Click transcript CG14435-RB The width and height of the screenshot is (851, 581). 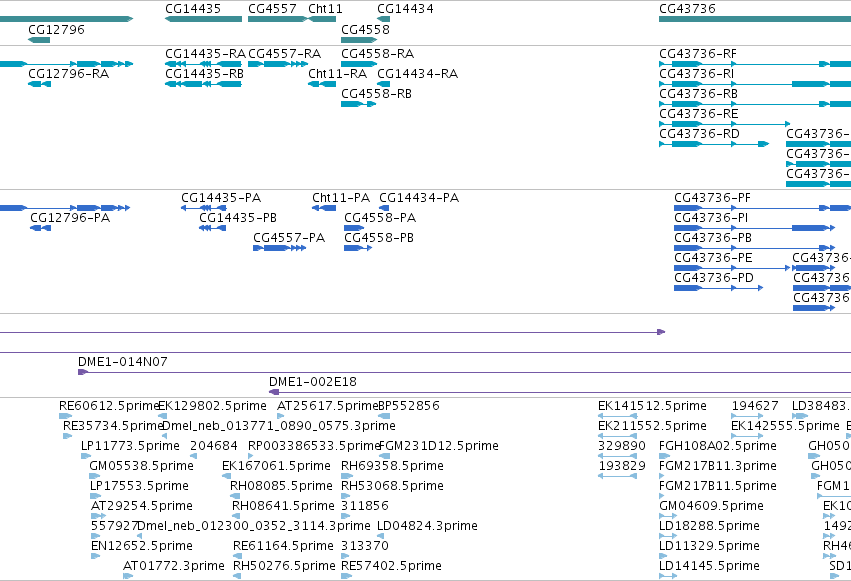pyautogui.click(x=204, y=74)
